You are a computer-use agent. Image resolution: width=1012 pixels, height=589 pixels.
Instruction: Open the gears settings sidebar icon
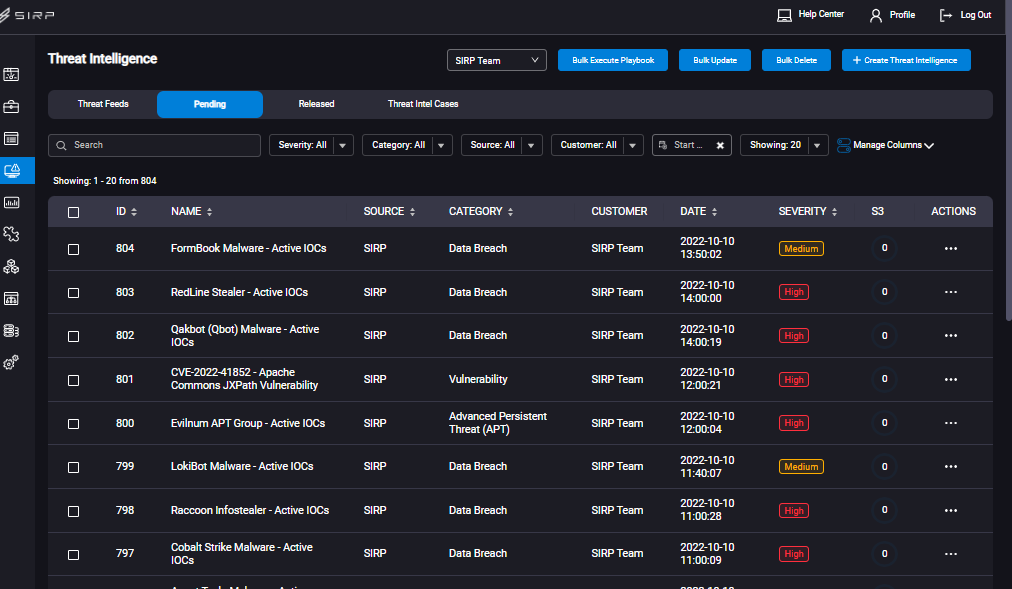point(11,363)
